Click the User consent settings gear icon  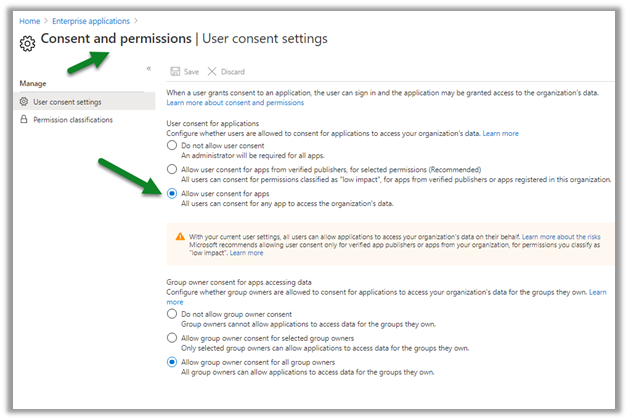(24, 101)
